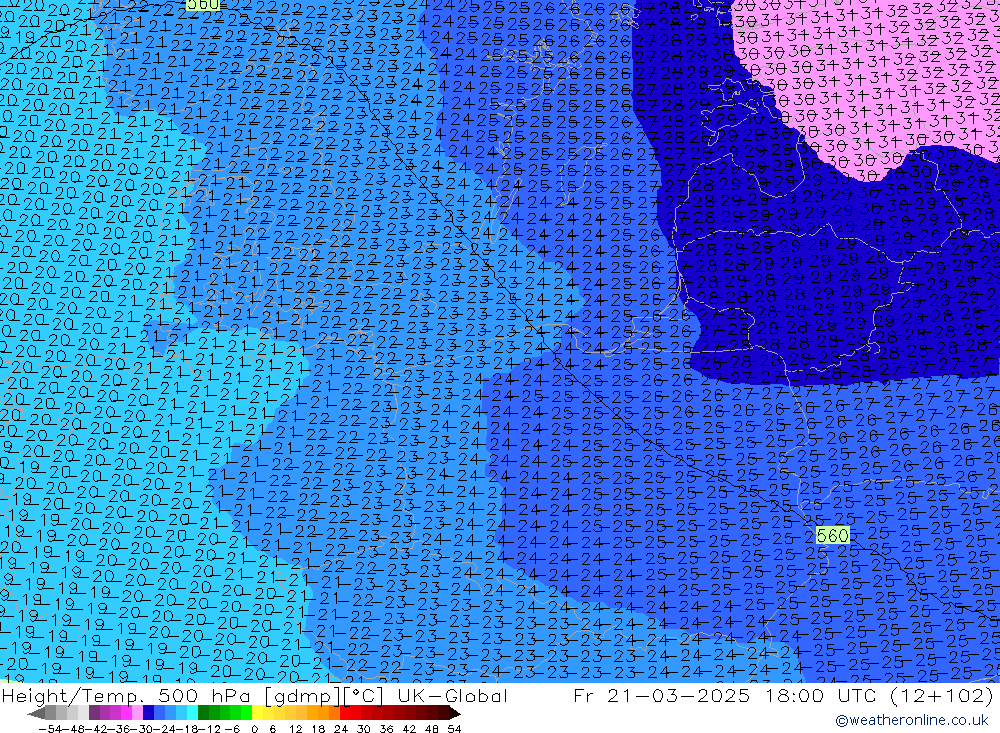Click the '18:00 UTC' time label

coord(823,696)
